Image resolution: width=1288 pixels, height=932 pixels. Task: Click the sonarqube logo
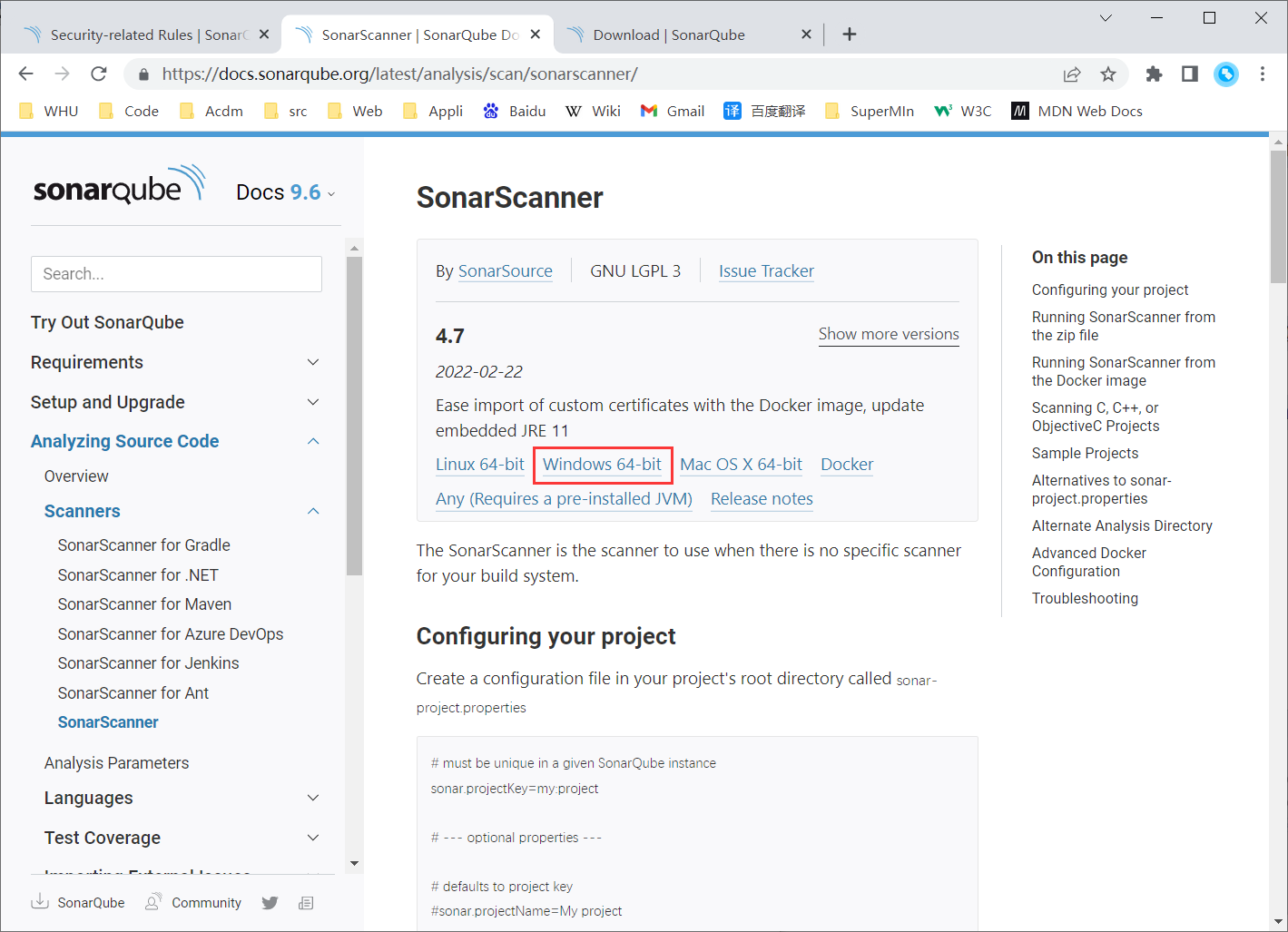point(120,184)
